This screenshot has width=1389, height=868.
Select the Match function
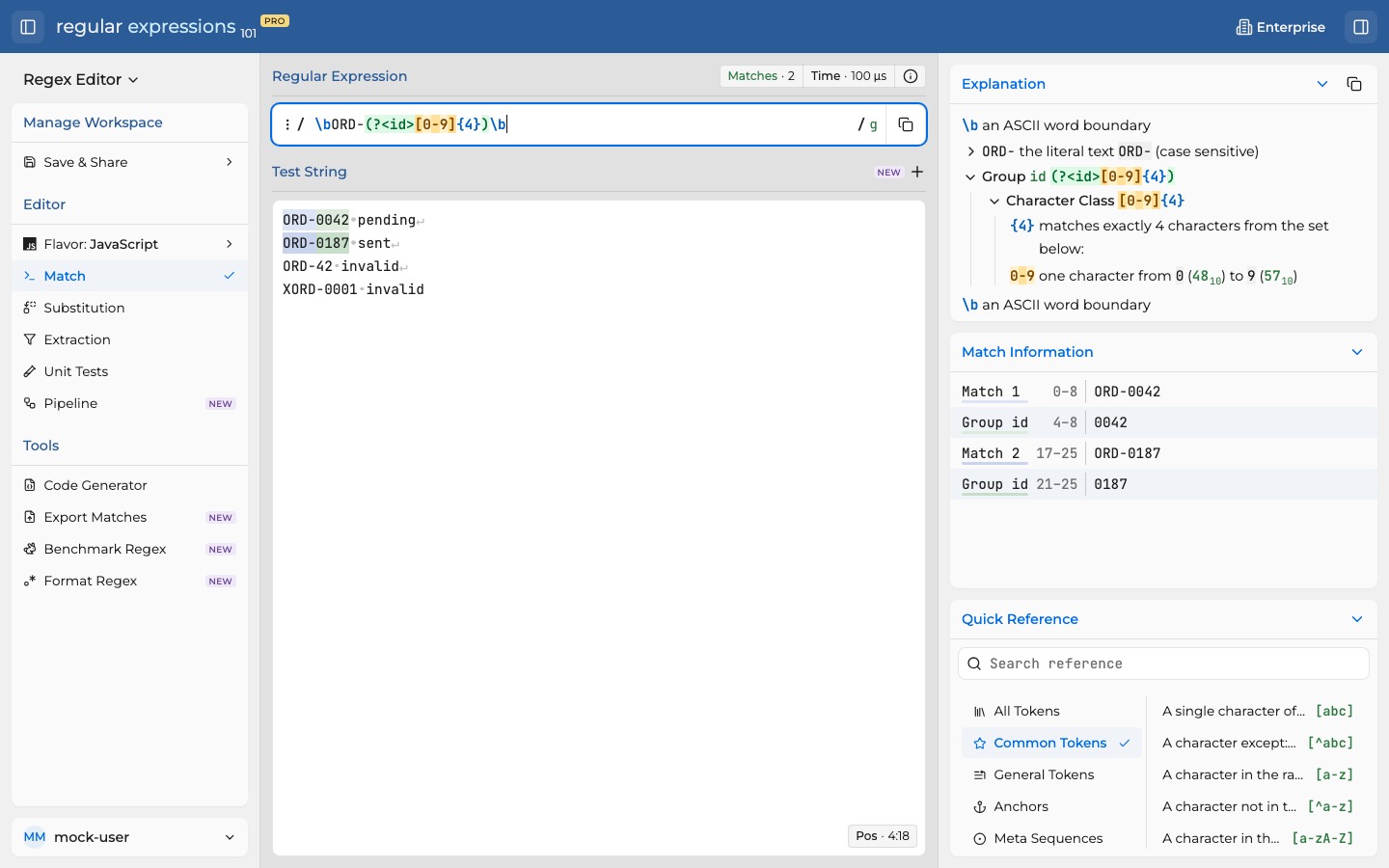(129, 276)
